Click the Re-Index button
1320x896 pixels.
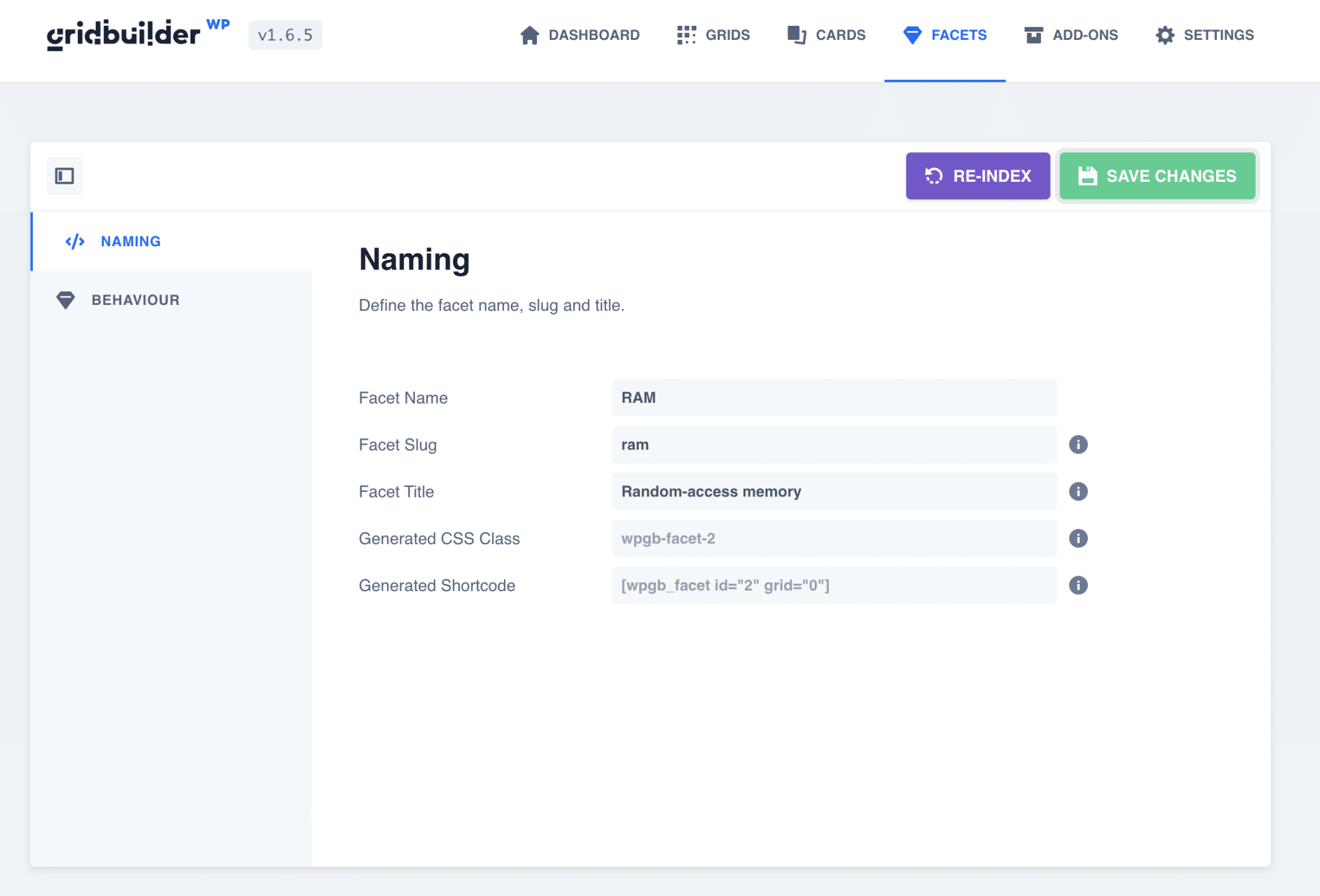[x=978, y=176]
